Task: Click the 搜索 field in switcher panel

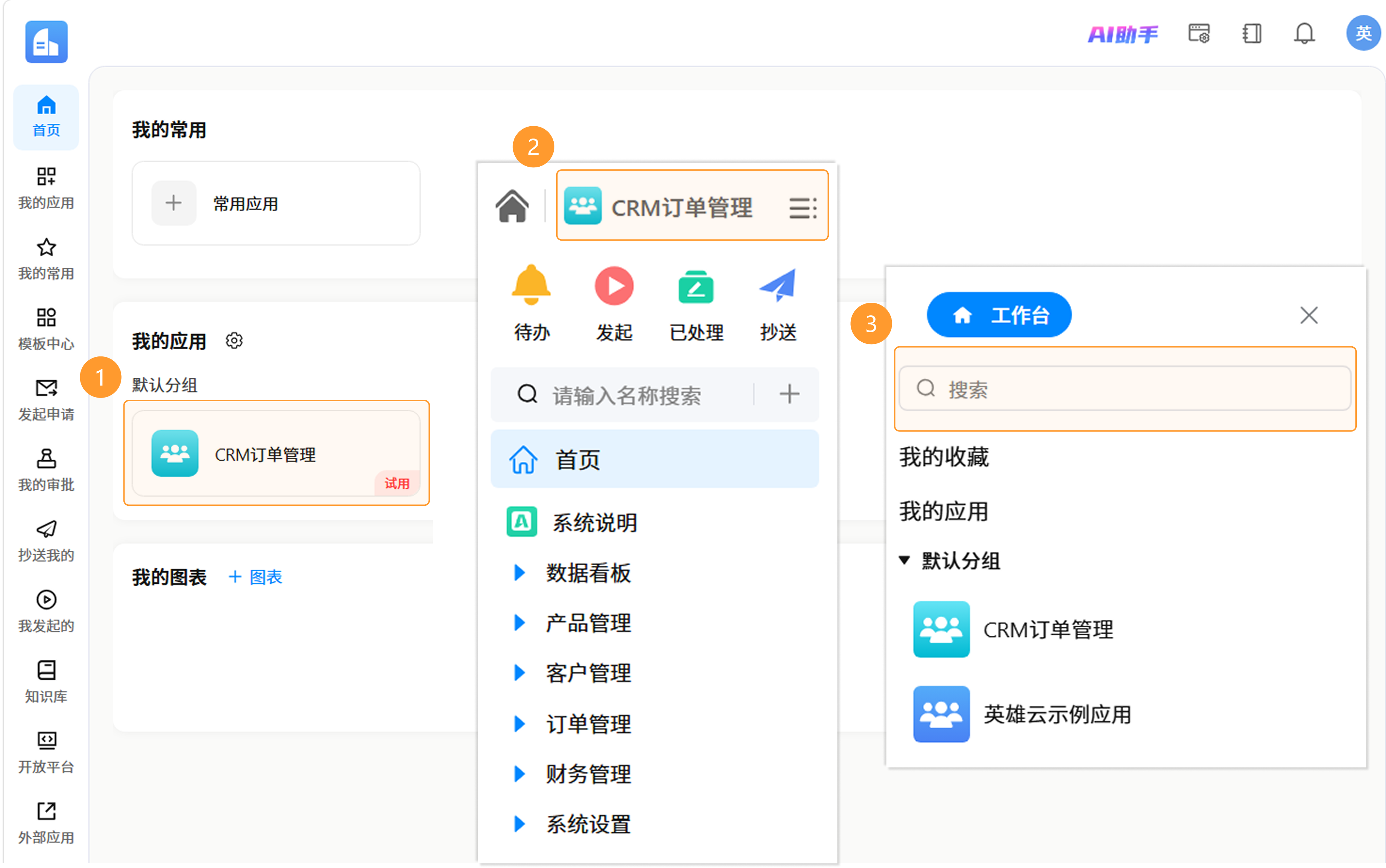Action: tap(1124, 388)
